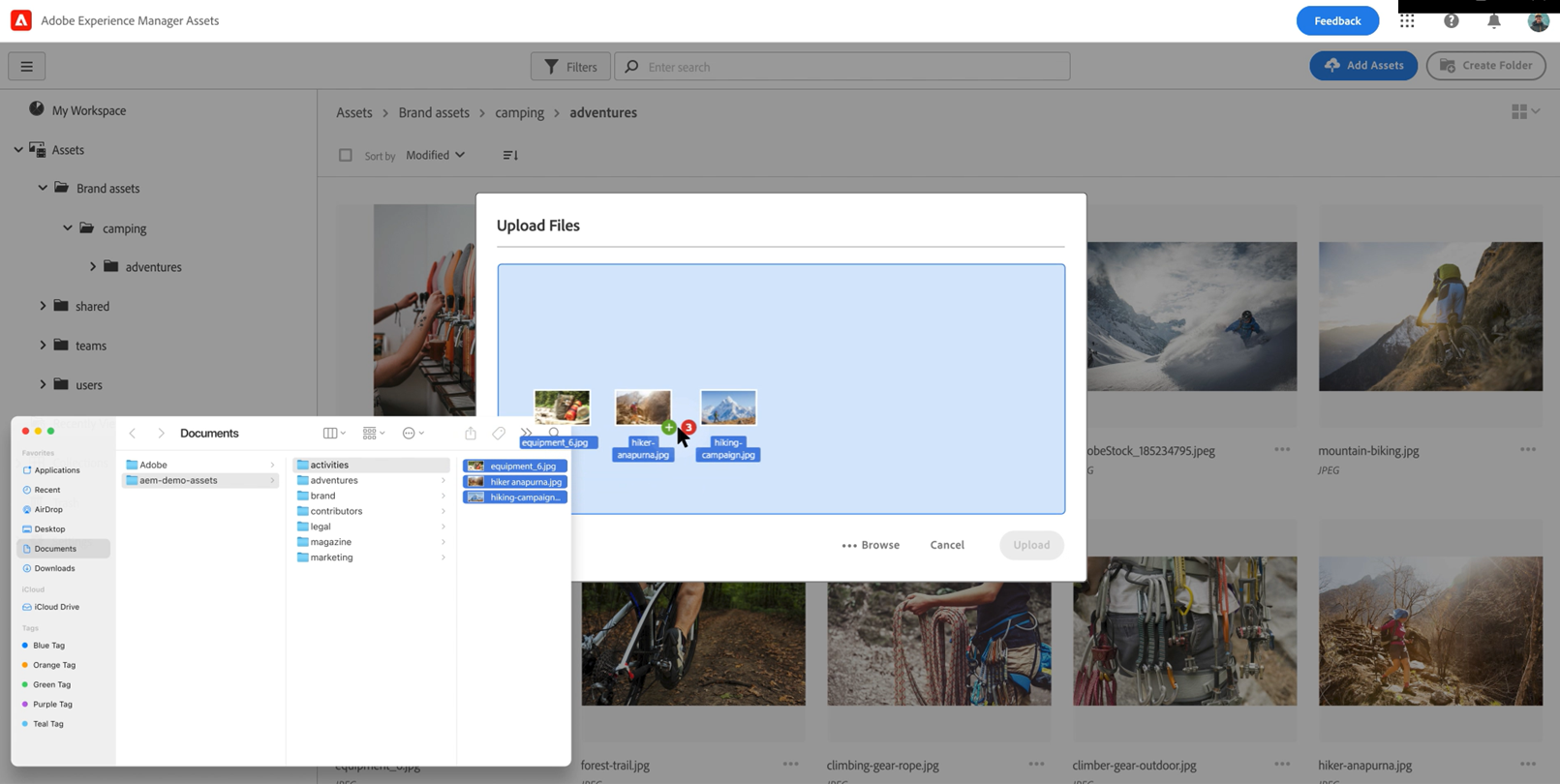Open the hamburger navigation menu
The width and height of the screenshot is (1560, 784).
point(27,67)
